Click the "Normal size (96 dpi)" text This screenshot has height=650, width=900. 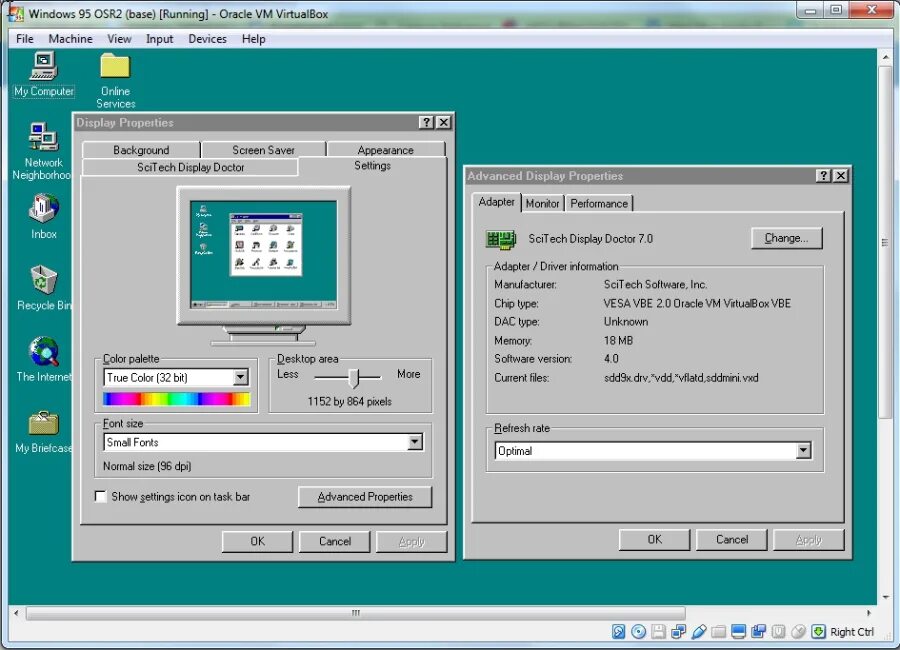[x=147, y=466]
